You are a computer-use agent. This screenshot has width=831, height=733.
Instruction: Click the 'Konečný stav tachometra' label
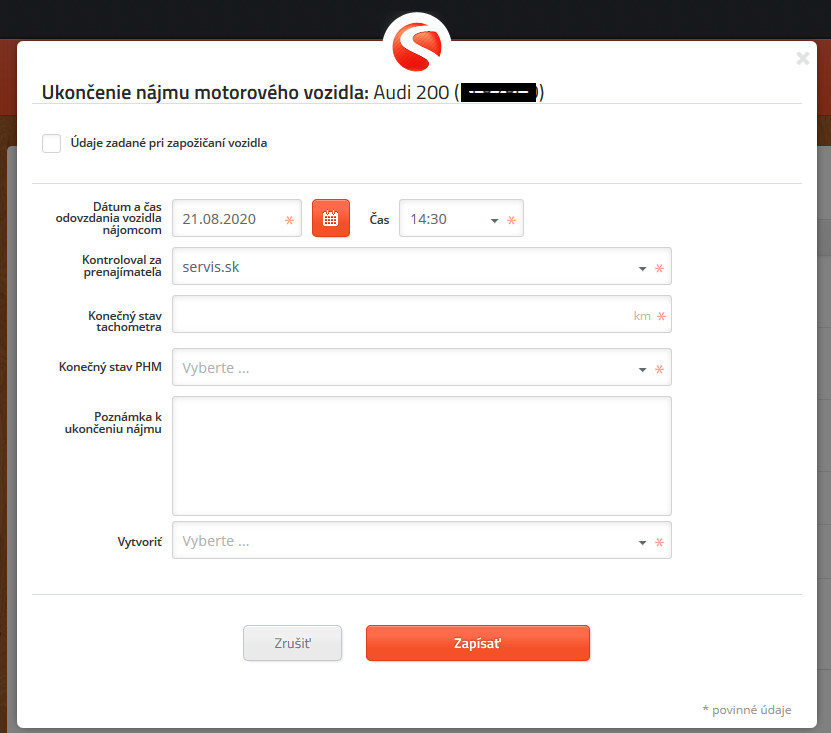tap(125, 321)
